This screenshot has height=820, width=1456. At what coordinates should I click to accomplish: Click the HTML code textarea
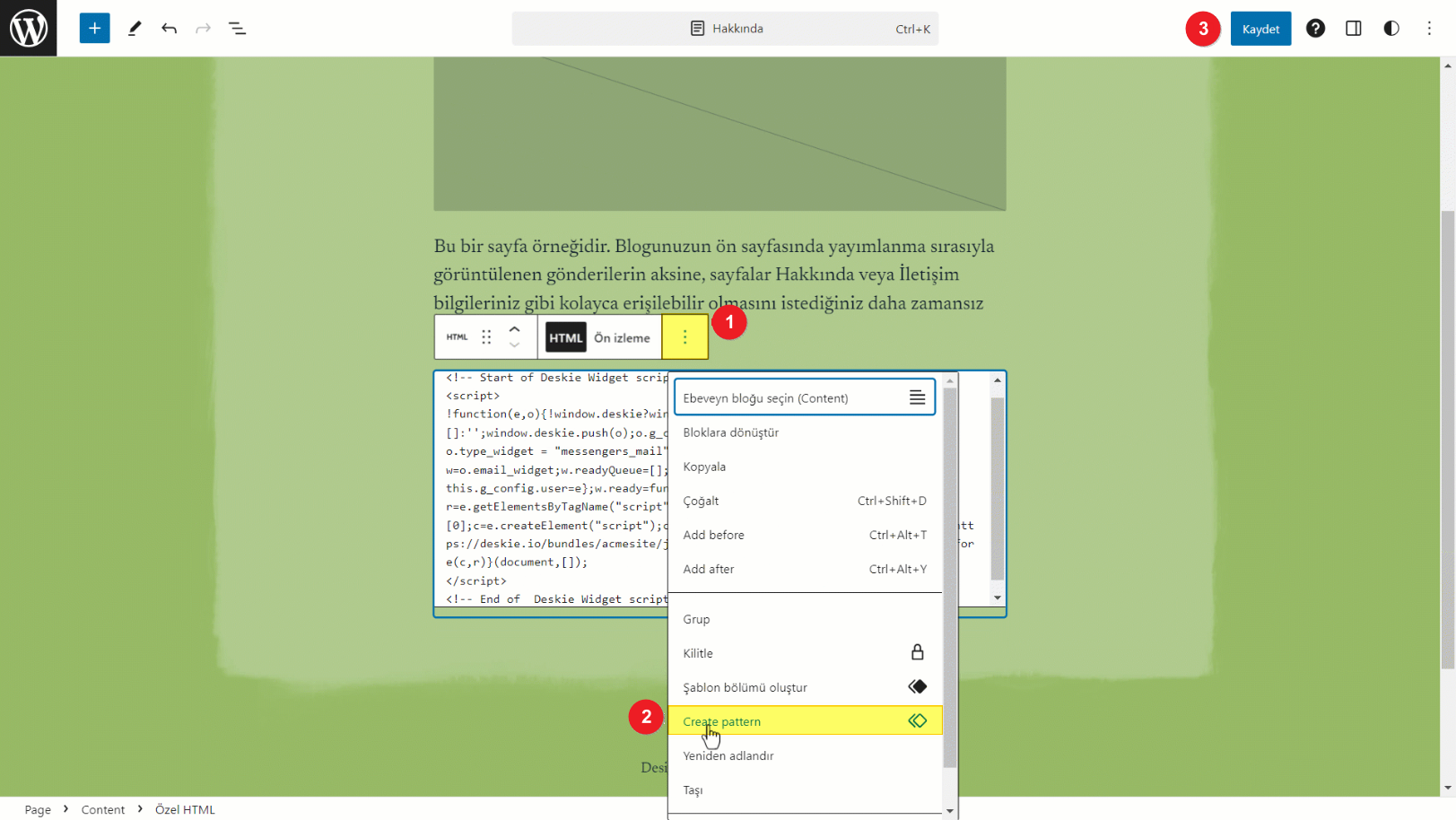556,489
